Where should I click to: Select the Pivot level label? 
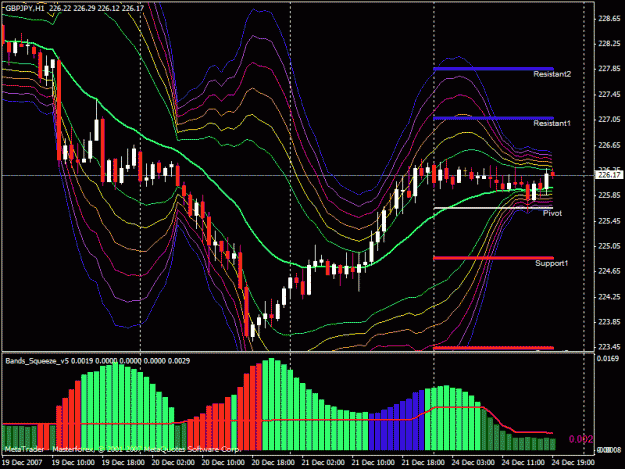[x=552, y=214]
